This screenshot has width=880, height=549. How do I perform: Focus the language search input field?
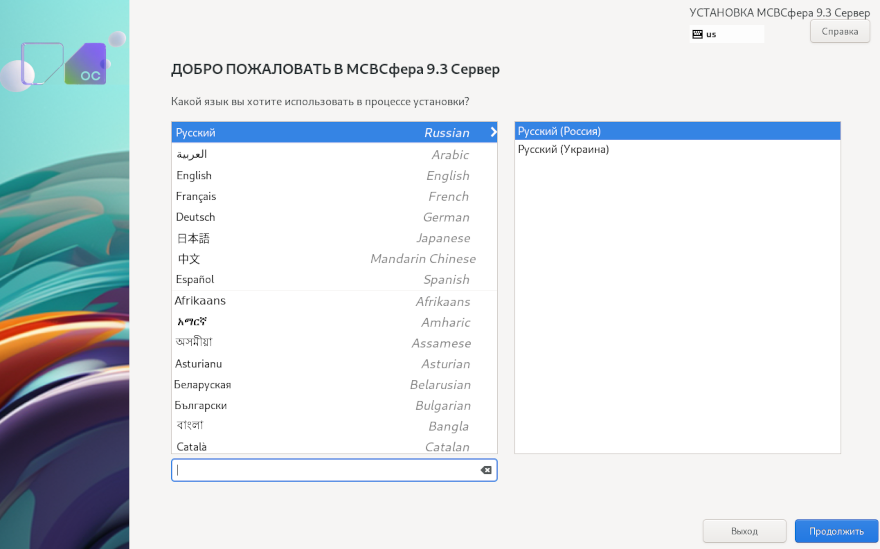click(334, 470)
